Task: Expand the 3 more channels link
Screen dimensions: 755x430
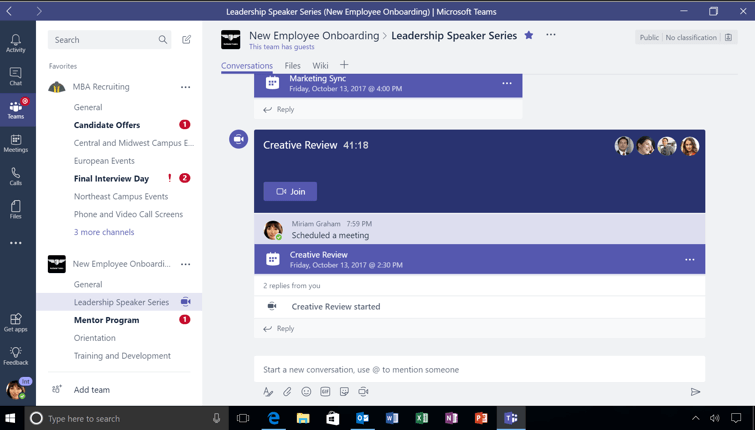Action: coord(104,232)
